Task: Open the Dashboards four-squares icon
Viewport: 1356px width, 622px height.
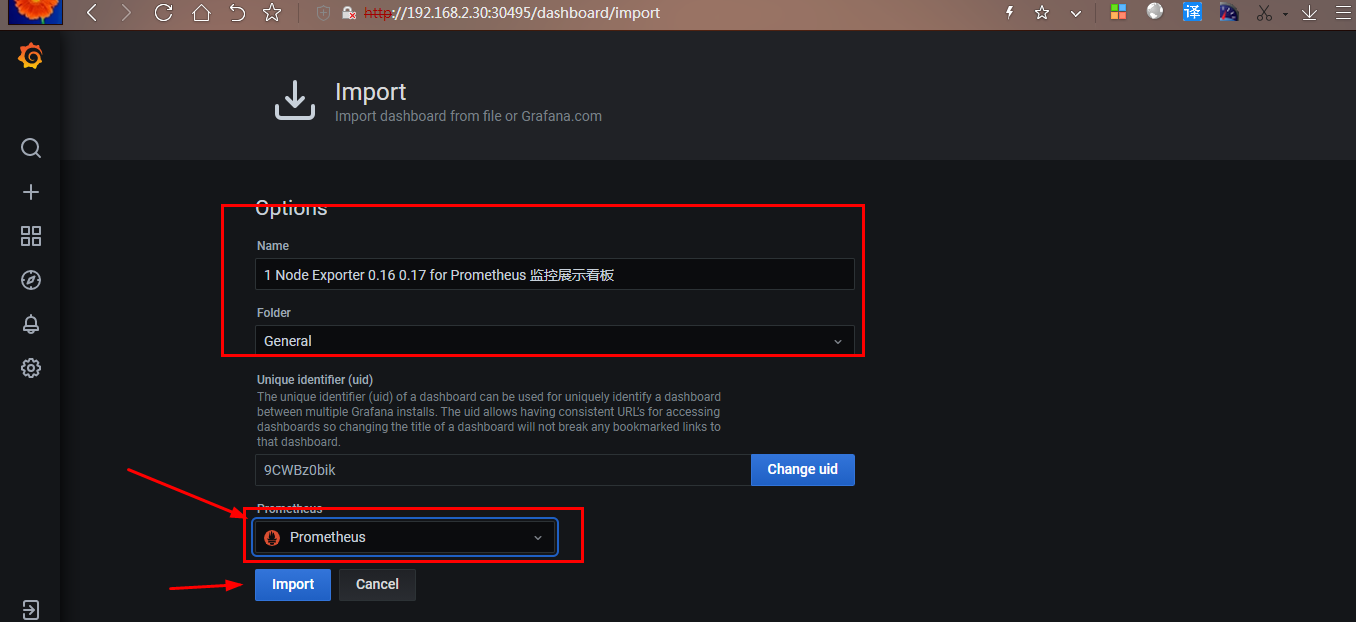Action: coord(31,236)
